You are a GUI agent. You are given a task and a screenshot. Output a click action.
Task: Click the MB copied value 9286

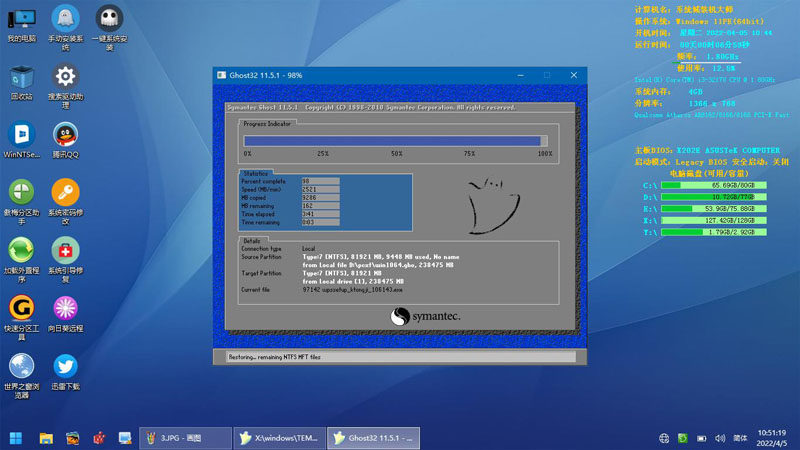click(320, 197)
